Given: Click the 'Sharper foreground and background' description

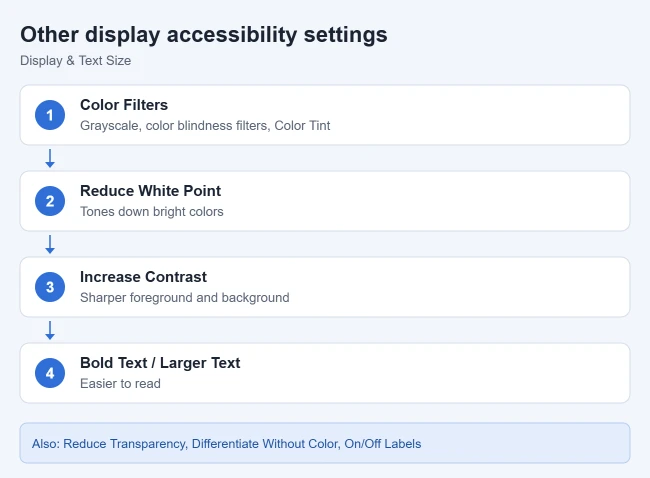Looking at the screenshot, I should 184,298.
